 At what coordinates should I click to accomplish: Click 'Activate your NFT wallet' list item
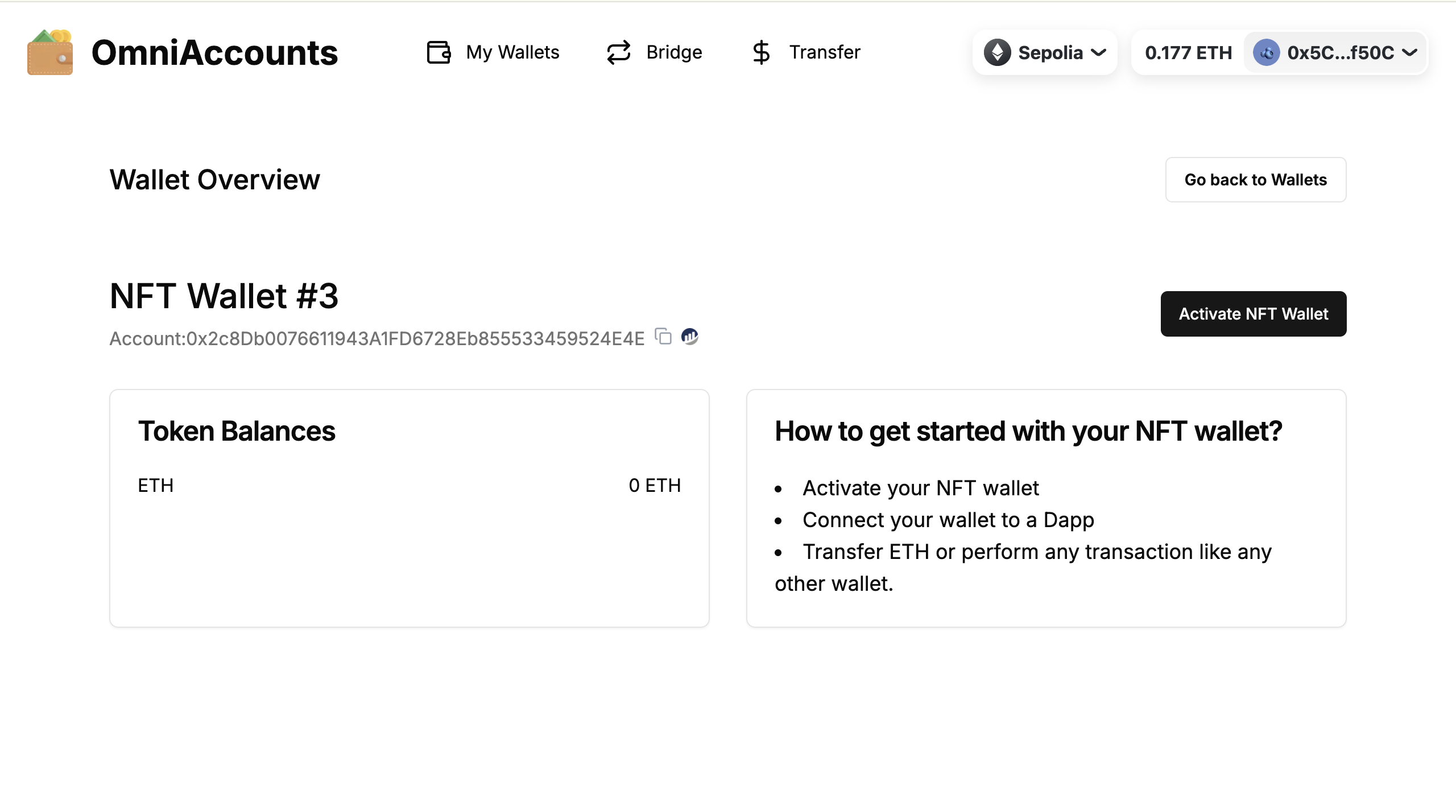(920, 488)
